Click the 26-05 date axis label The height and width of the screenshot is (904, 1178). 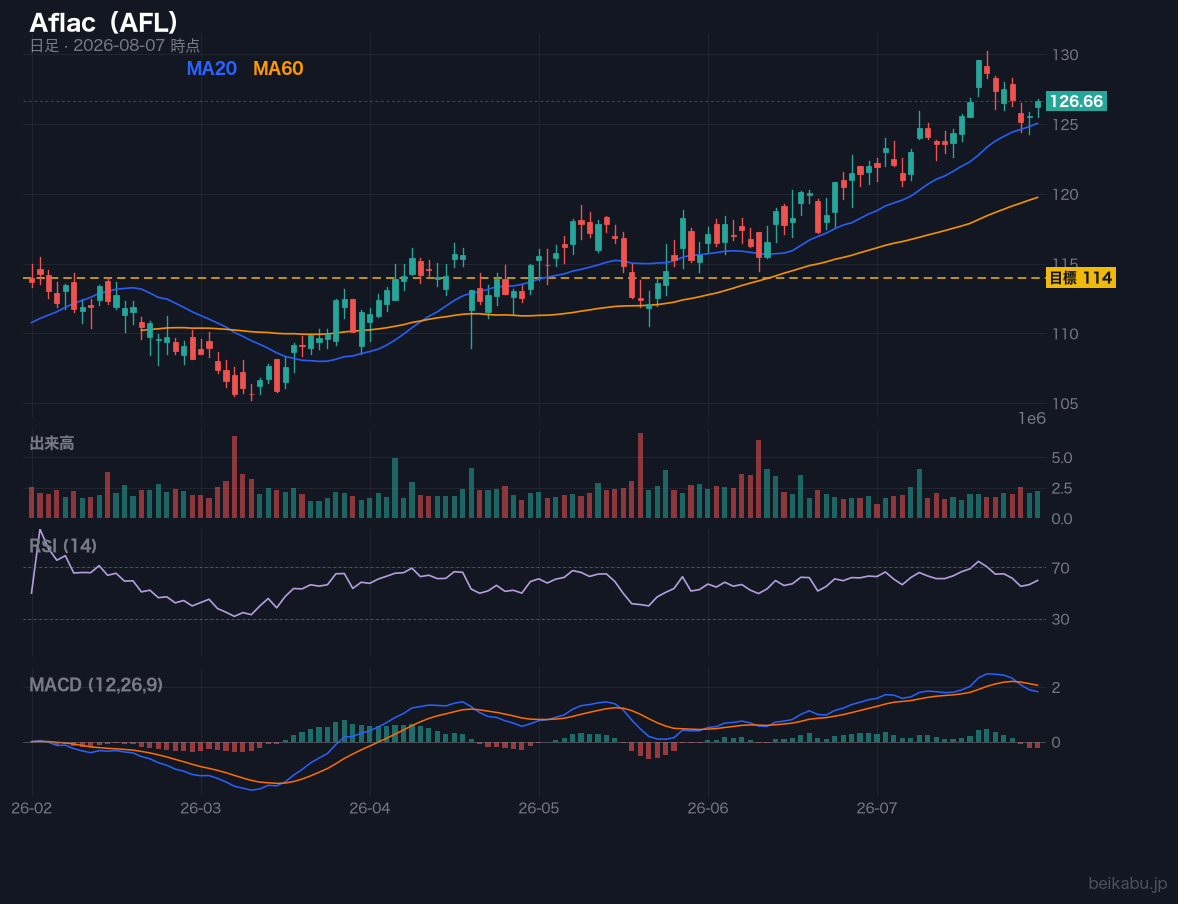coord(539,809)
